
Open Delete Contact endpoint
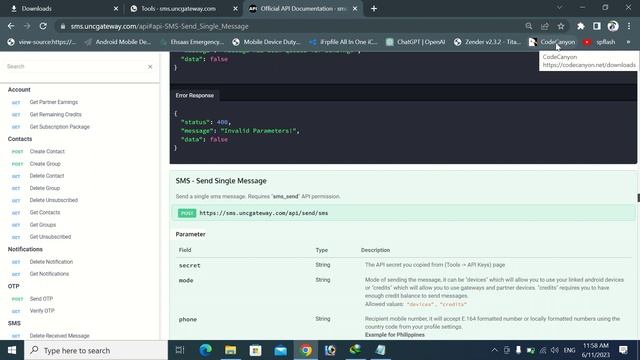pyautogui.click(x=47, y=176)
